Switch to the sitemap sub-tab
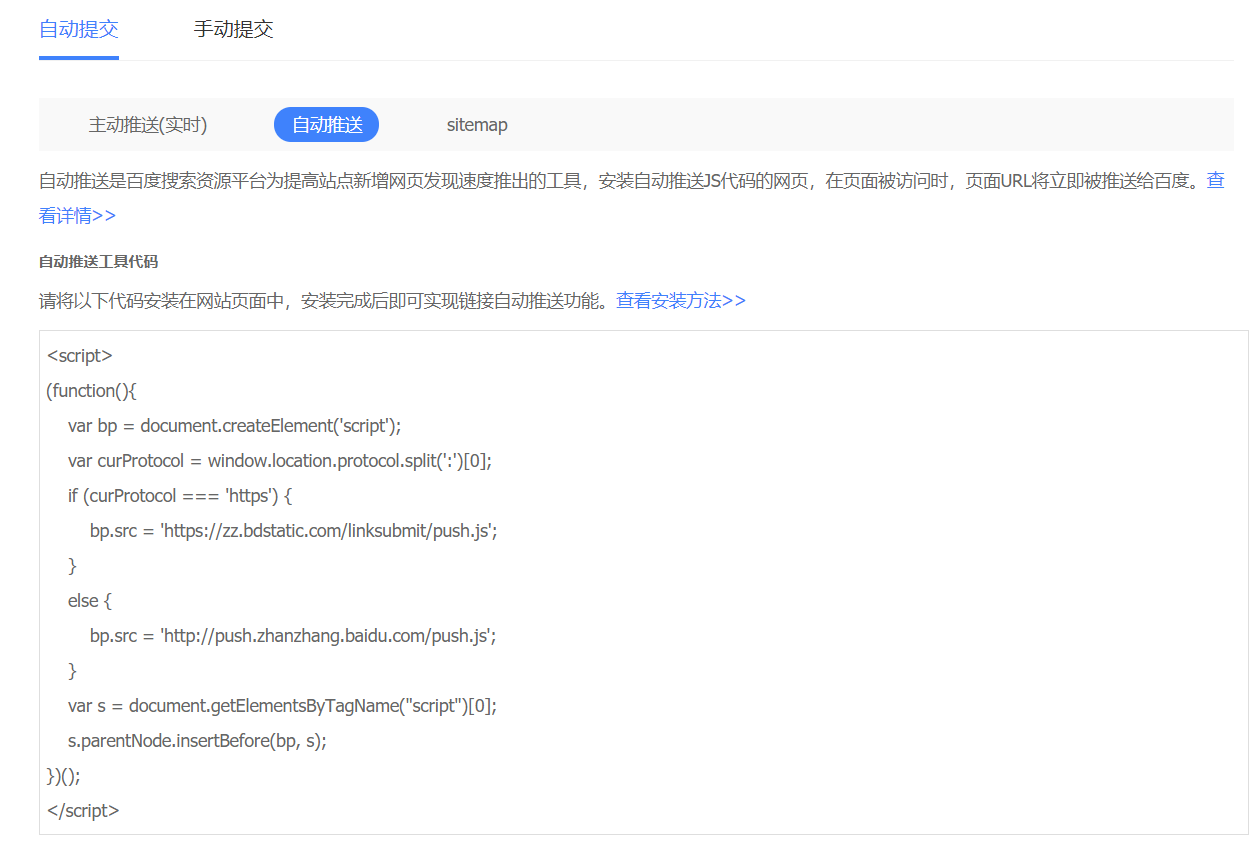 pos(477,124)
